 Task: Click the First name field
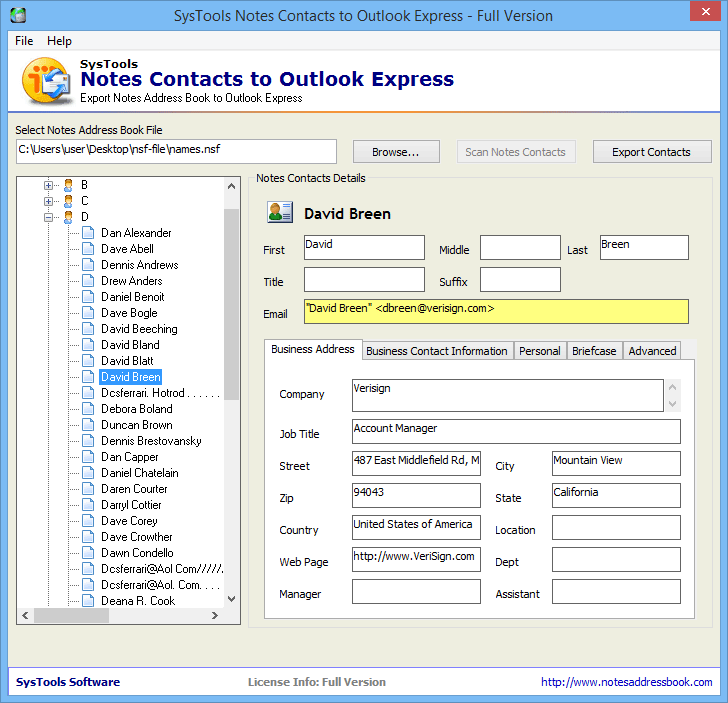pyautogui.click(x=364, y=247)
